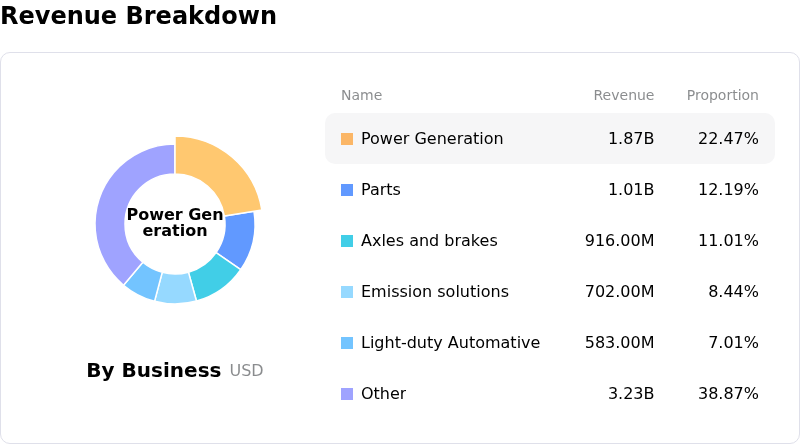Click the 3.23B revenue value

point(630,394)
